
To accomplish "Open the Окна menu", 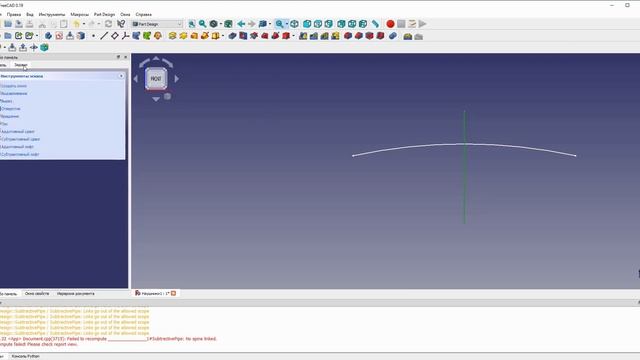I will pyautogui.click(x=125, y=14).
